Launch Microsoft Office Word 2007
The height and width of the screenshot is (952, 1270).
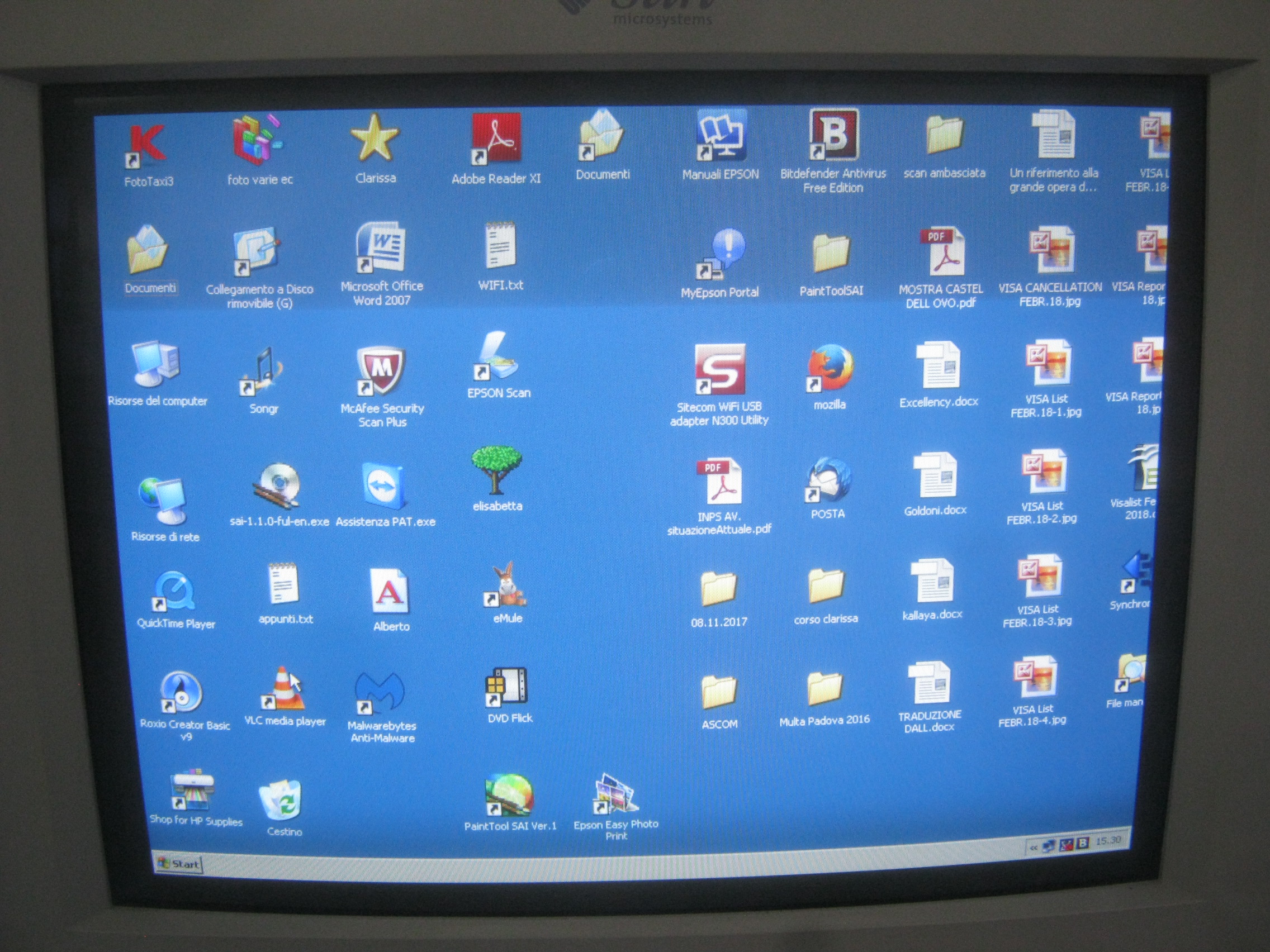pos(381,247)
